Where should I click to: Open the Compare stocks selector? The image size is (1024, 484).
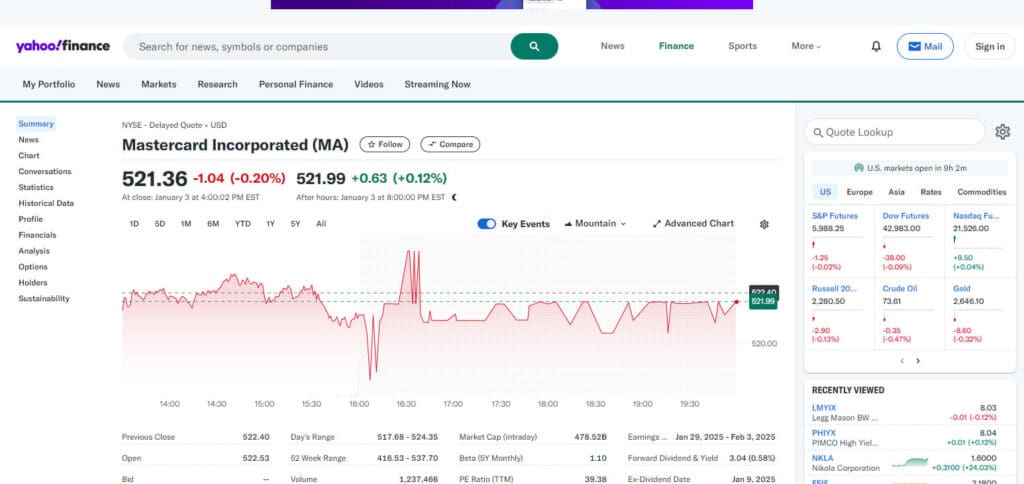point(450,144)
